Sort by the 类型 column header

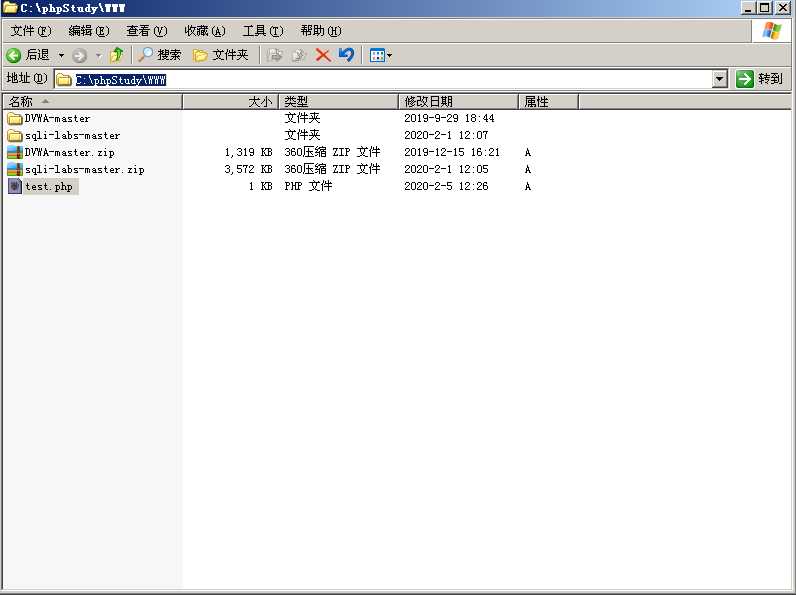[339, 102]
